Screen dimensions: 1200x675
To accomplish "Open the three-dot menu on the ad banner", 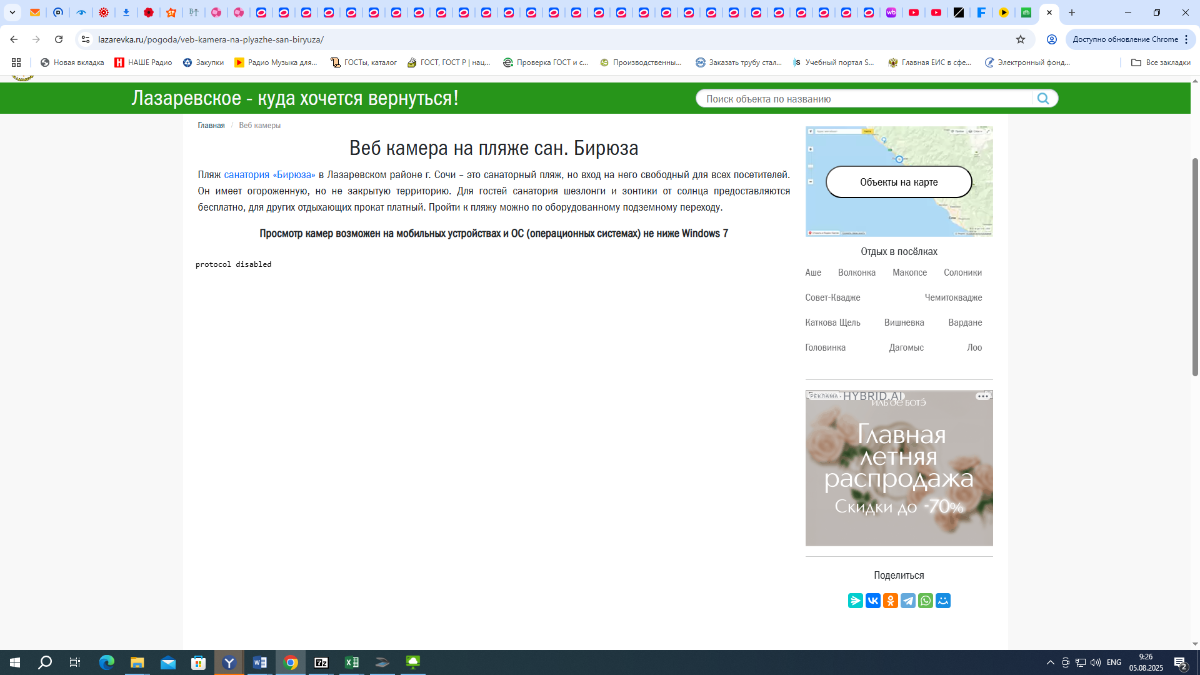I will click(982, 397).
